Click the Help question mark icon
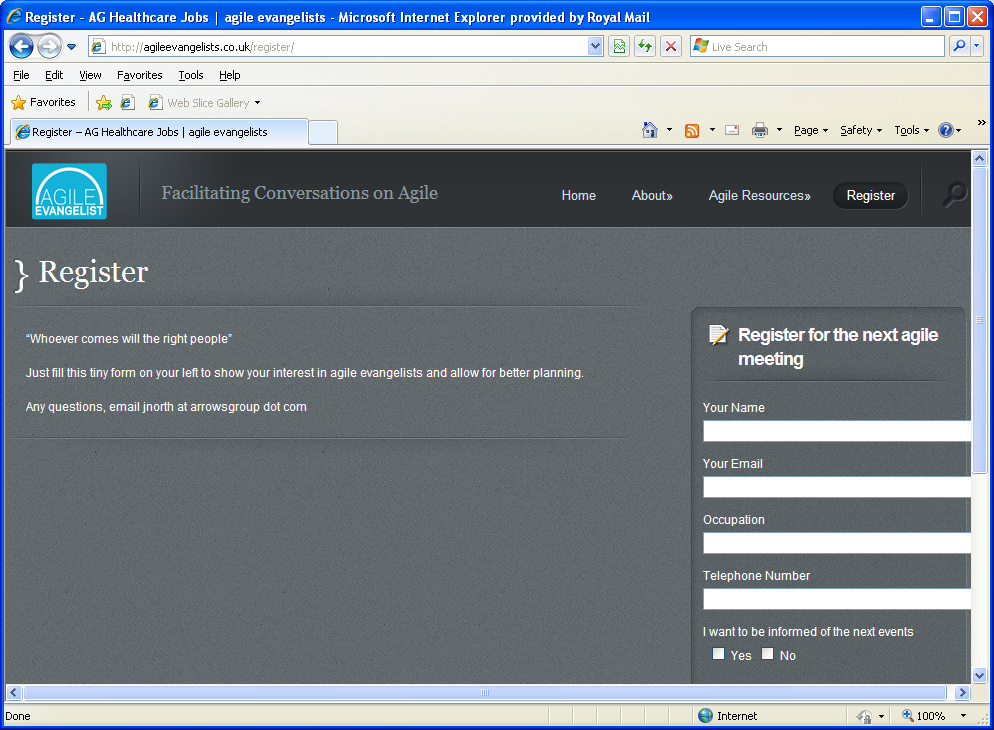 tap(946, 130)
